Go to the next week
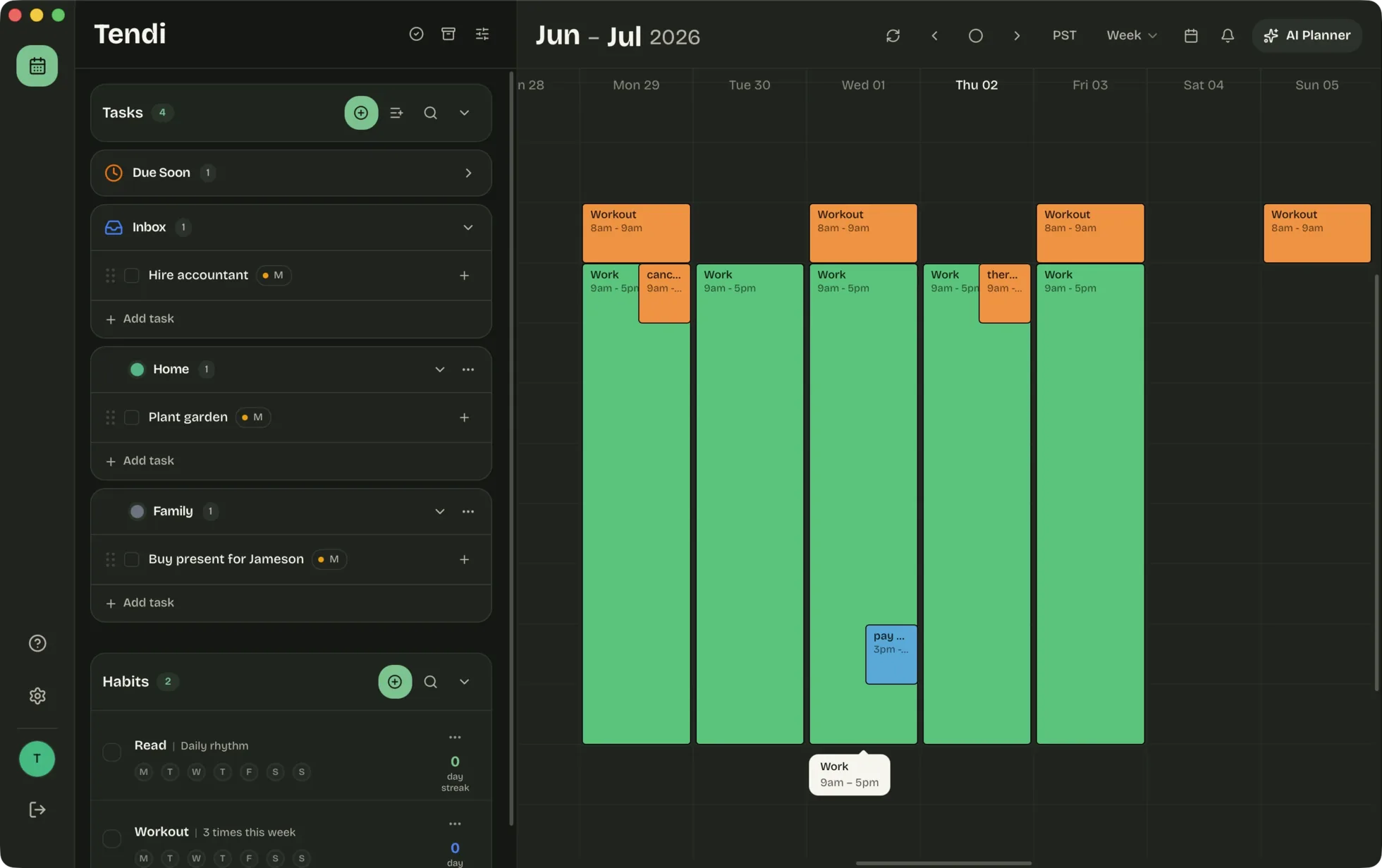Screen dimensions: 1382x868 pyautogui.click(x=1016, y=35)
